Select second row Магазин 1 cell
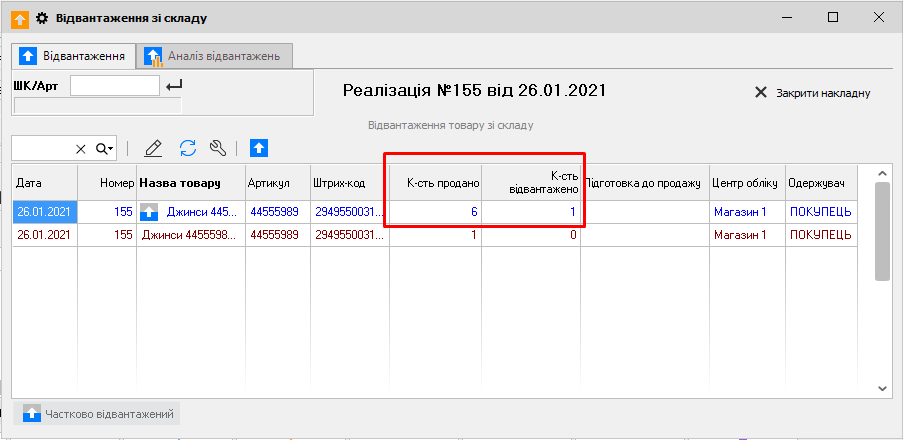 [739, 235]
